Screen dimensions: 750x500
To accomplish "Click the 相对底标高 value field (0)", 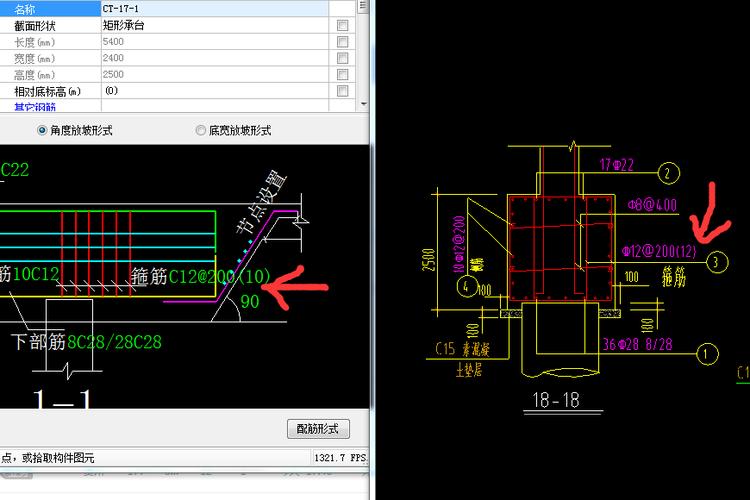I will pos(215,90).
